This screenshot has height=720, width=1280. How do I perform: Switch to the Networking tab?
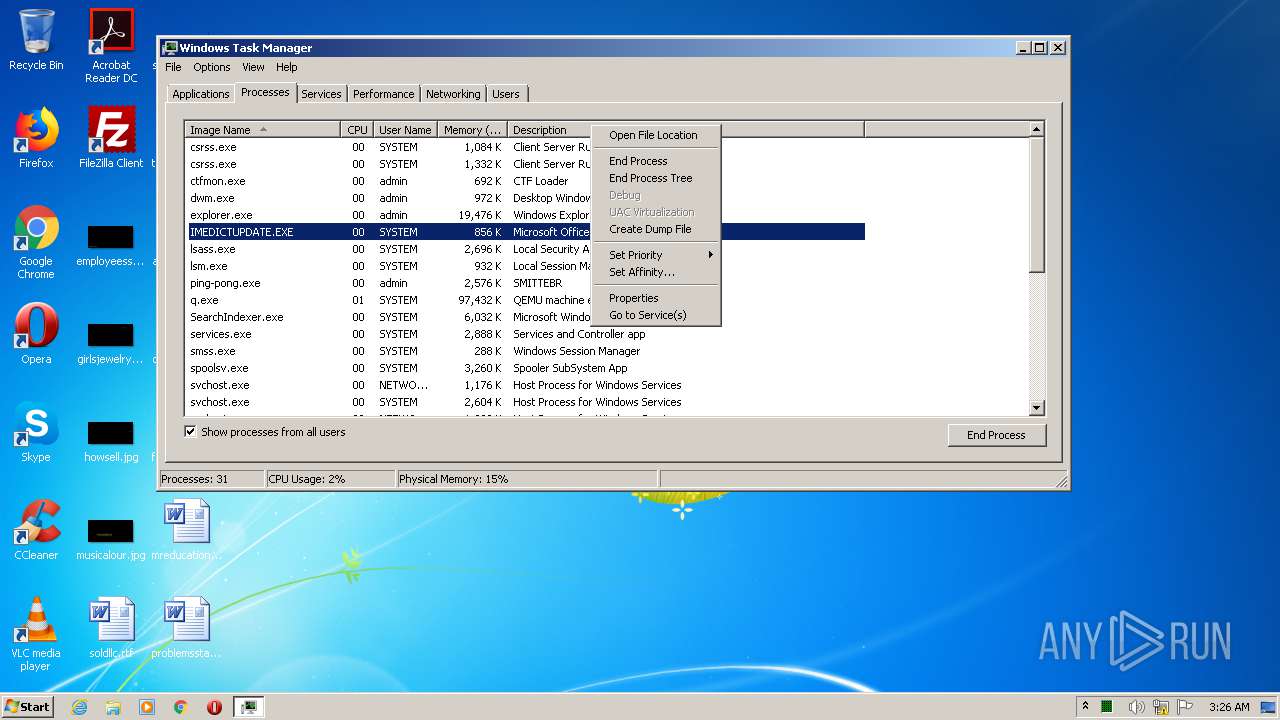pos(453,94)
